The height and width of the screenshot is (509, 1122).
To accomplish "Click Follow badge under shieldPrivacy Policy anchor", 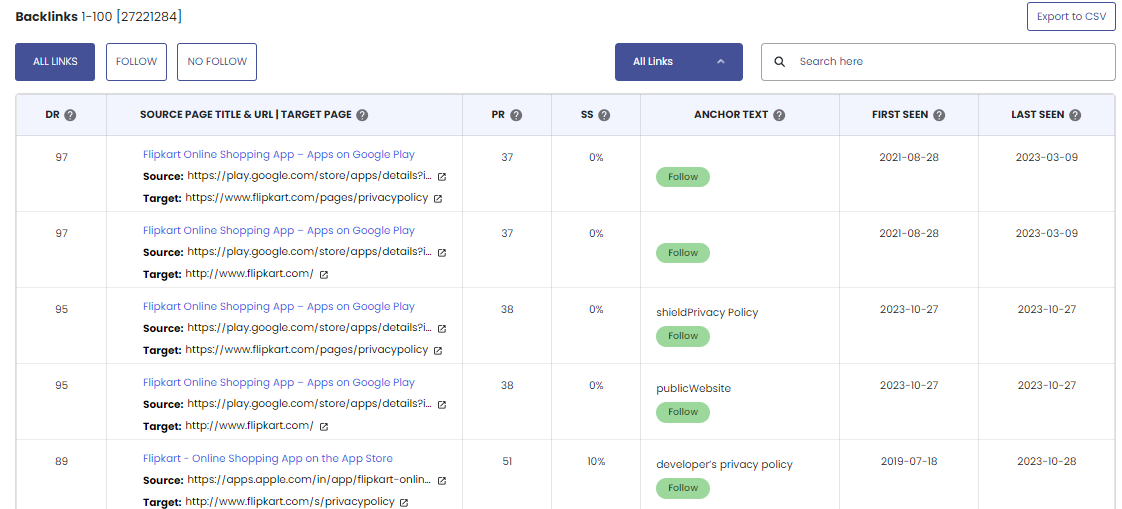I will [x=683, y=336].
